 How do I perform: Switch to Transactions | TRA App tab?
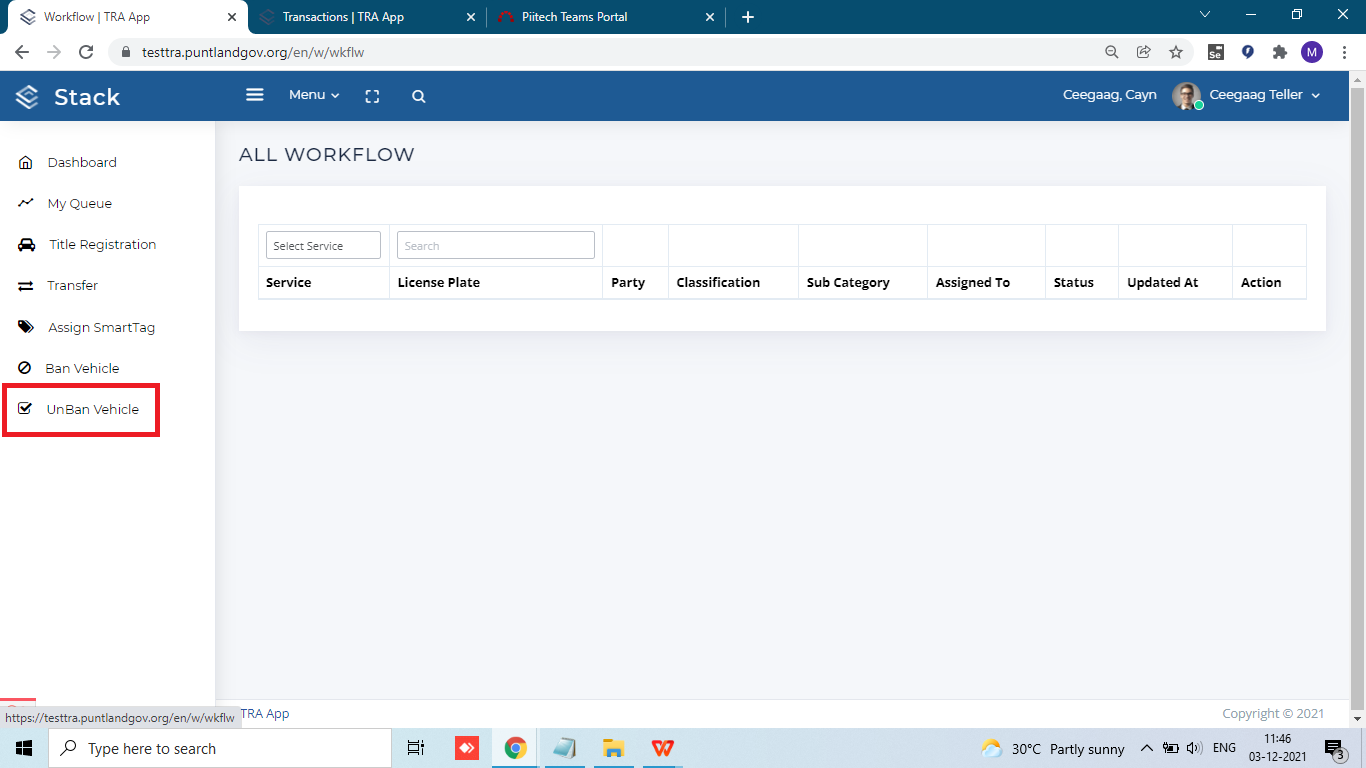pyautogui.click(x=366, y=17)
